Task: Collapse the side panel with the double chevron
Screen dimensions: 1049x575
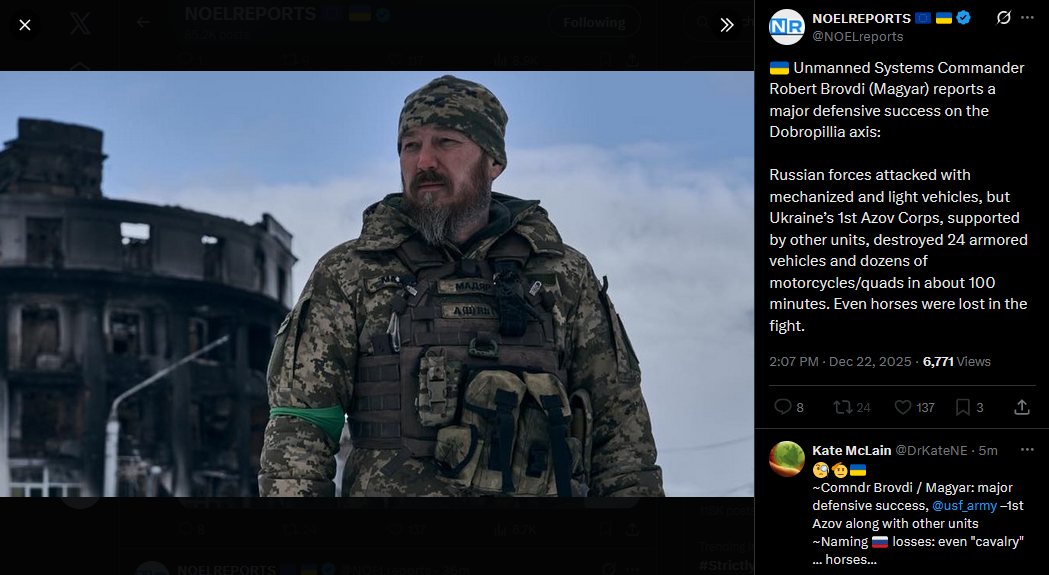Action: coord(727,25)
